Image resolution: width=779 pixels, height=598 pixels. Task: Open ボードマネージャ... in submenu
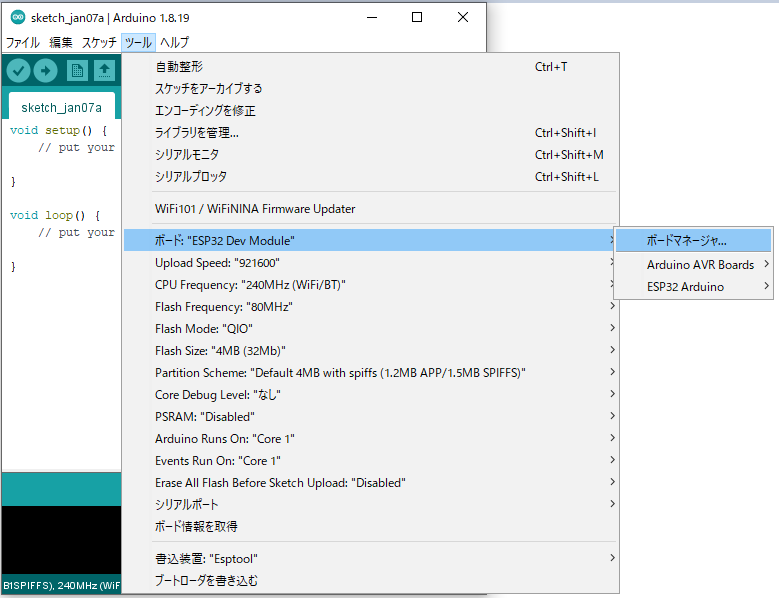[x=694, y=240]
